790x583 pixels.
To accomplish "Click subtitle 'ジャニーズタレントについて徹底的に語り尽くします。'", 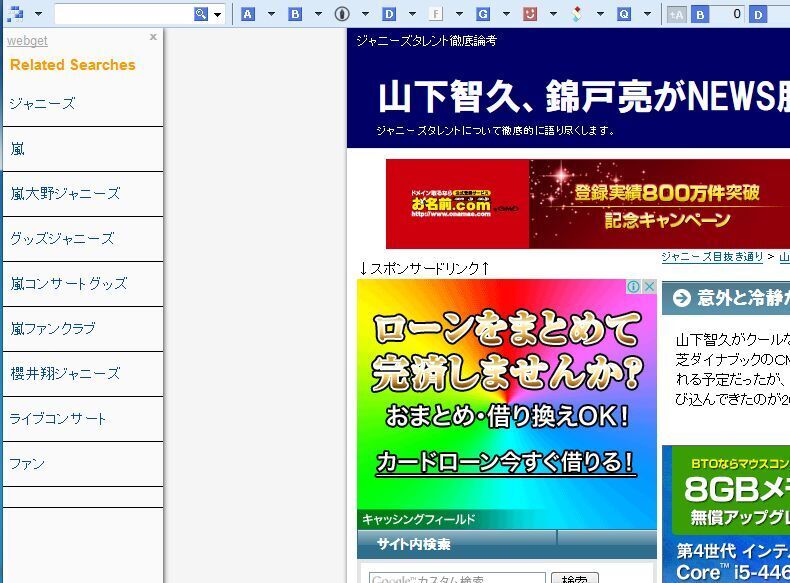I will pyautogui.click(x=496, y=131).
